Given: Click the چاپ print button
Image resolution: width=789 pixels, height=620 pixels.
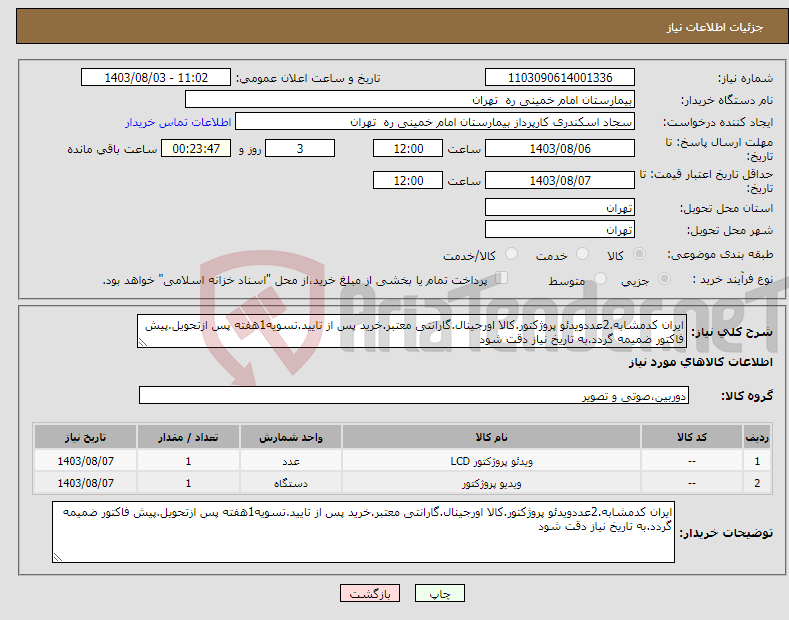Looking at the screenshot, I should 440,593.
